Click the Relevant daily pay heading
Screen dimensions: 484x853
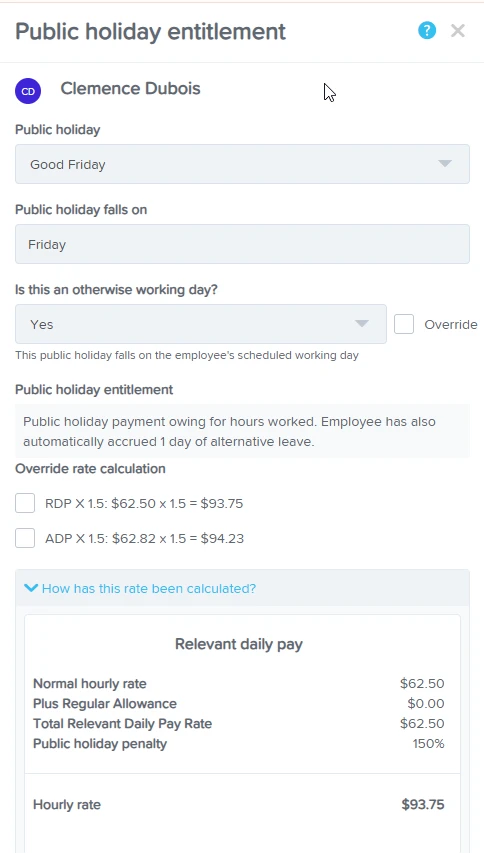point(239,644)
